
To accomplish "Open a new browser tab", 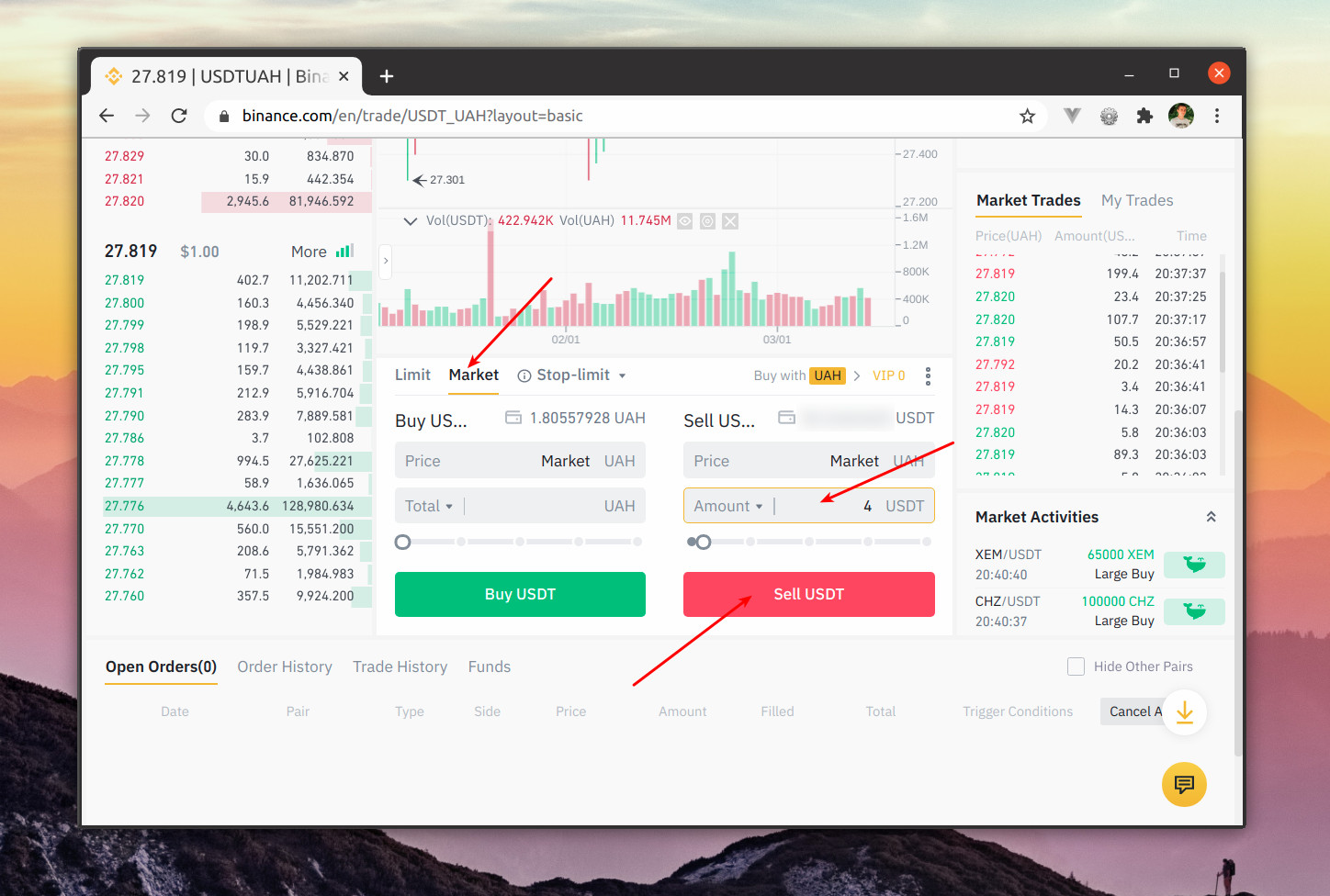I will click(x=387, y=76).
